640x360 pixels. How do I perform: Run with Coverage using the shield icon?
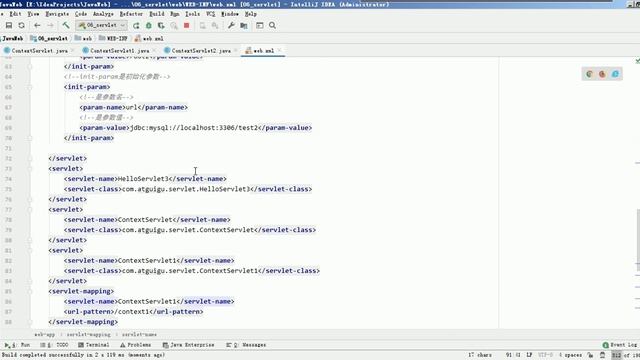tap(161, 25)
